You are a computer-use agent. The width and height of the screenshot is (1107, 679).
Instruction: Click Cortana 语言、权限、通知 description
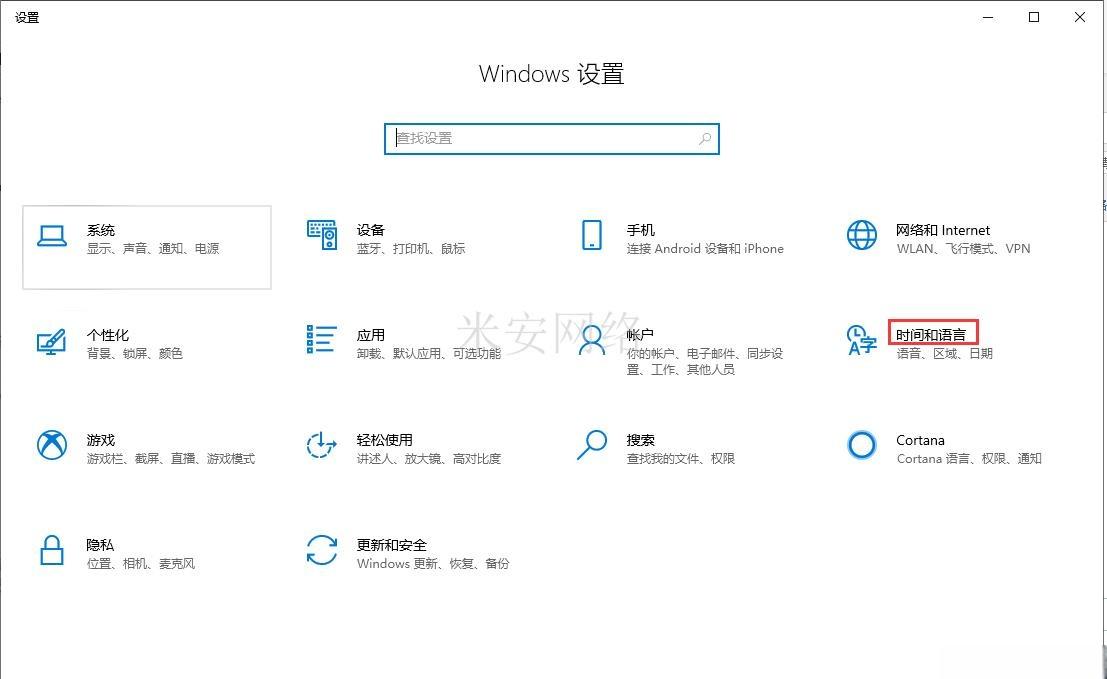[969, 459]
